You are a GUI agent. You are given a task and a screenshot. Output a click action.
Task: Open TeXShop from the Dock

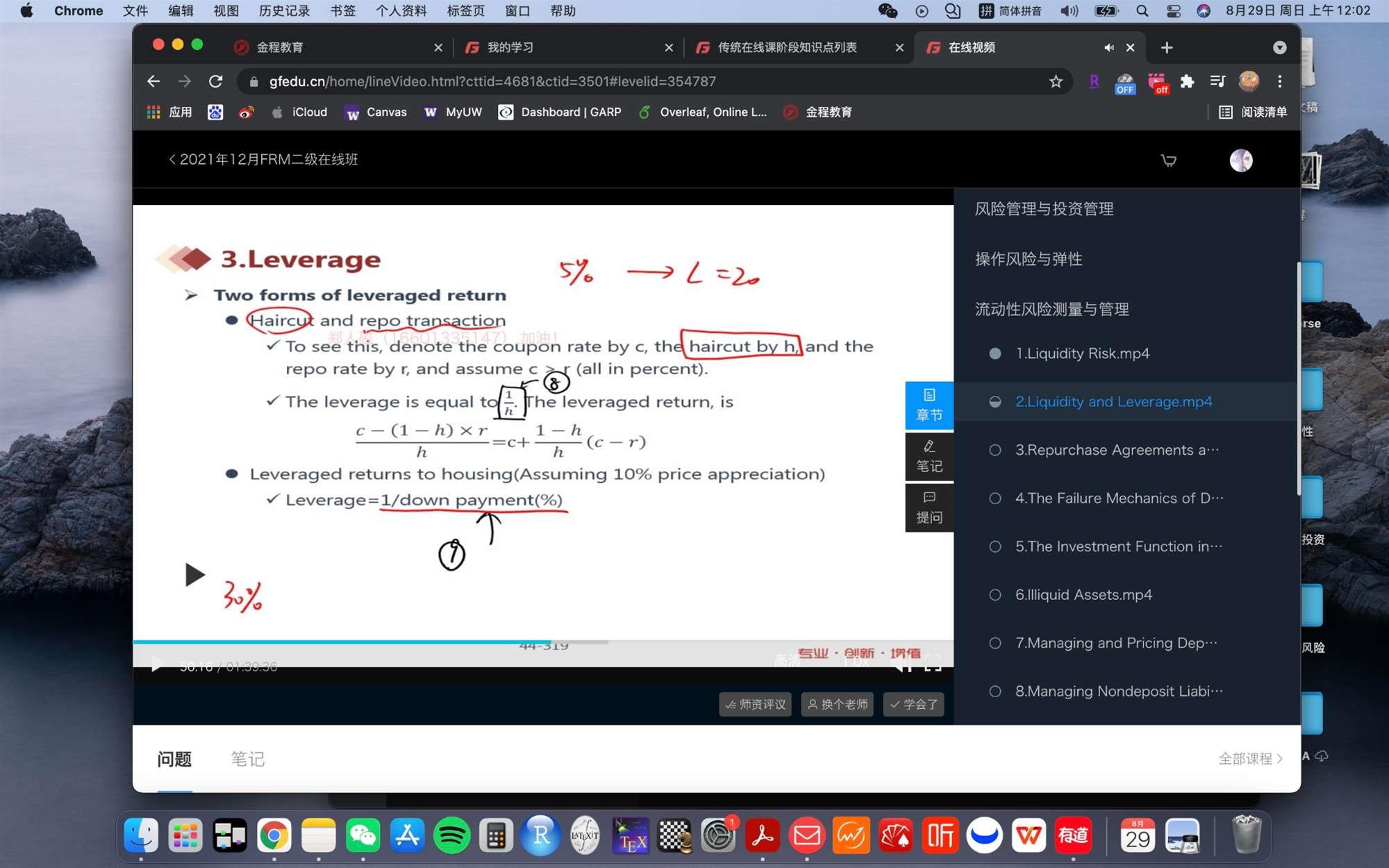point(630,835)
